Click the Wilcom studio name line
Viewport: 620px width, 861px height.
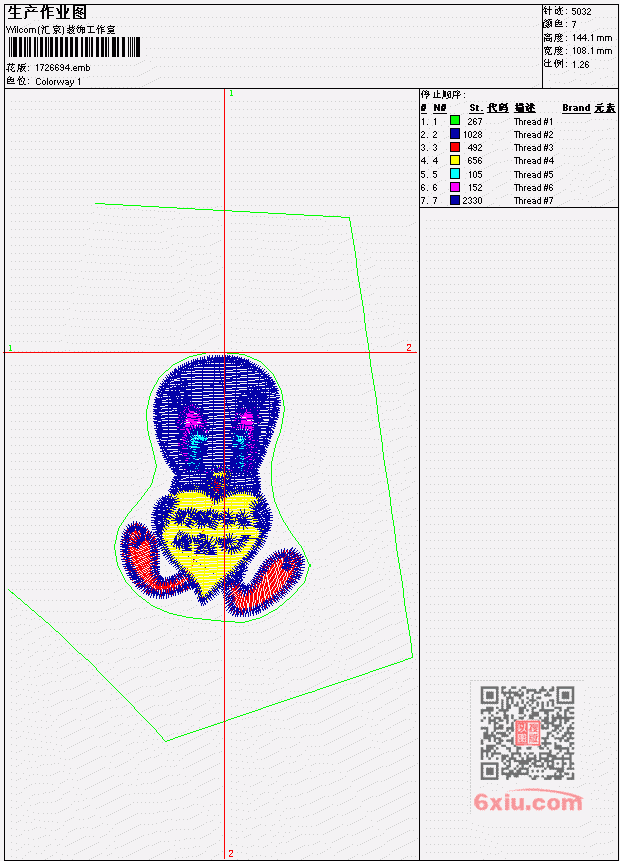click(x=60, y=30)
